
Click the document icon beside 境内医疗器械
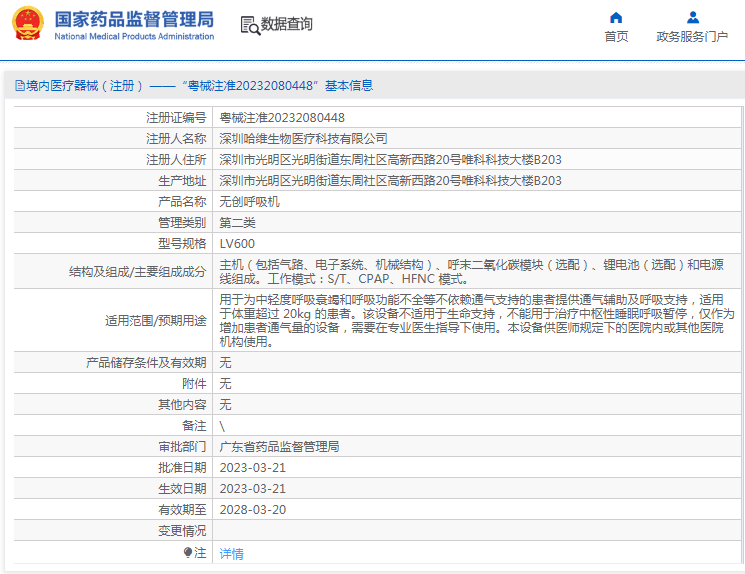[20, 86]
